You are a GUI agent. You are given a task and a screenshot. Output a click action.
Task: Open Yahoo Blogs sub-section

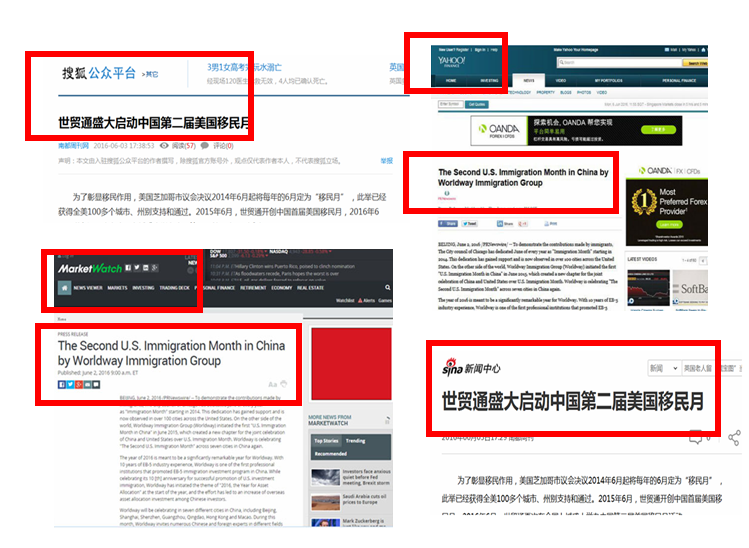(566, 92)
